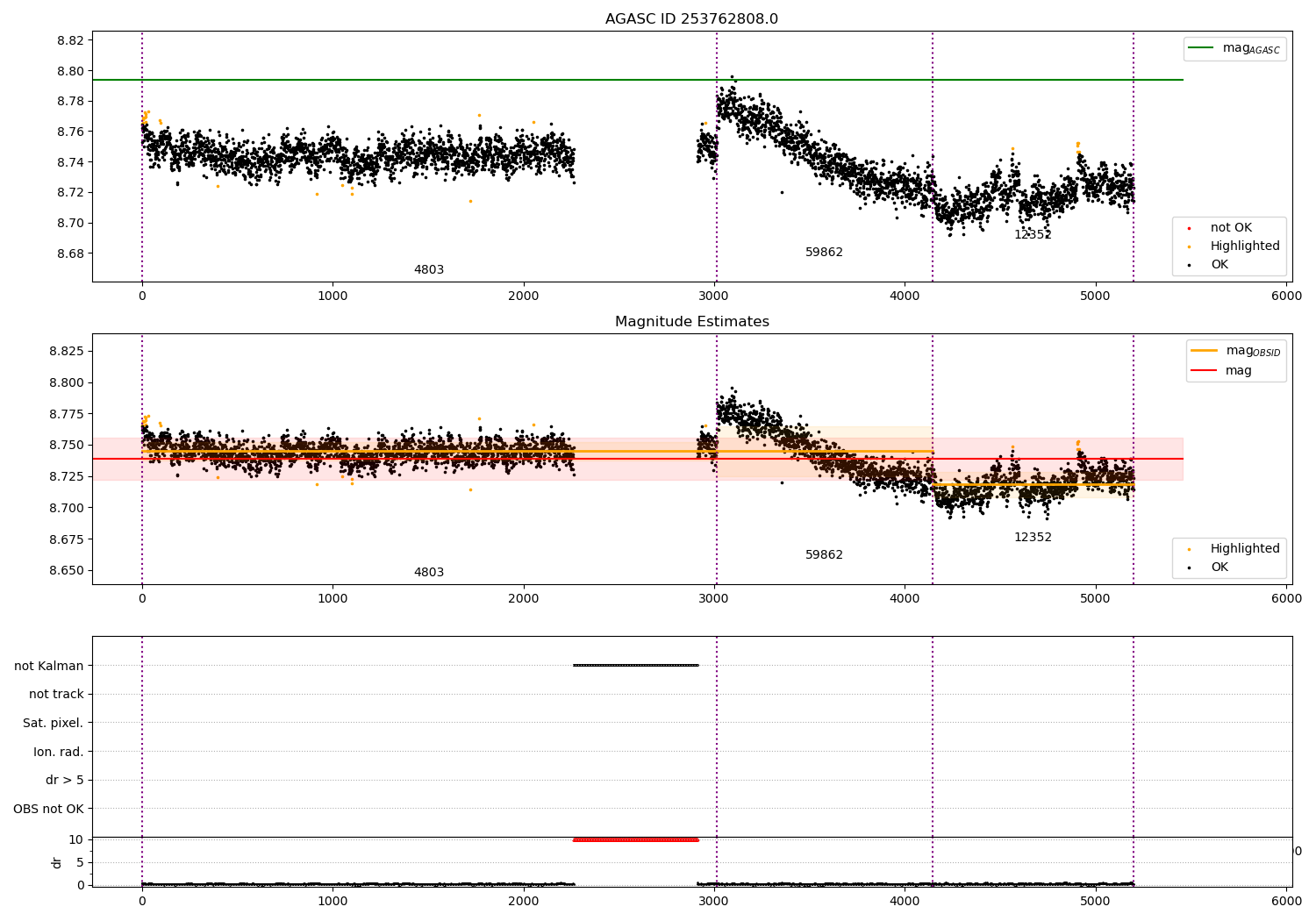Click the 'not track' row label
This screenshot has width=1316, height=921.
click(56, 694)
